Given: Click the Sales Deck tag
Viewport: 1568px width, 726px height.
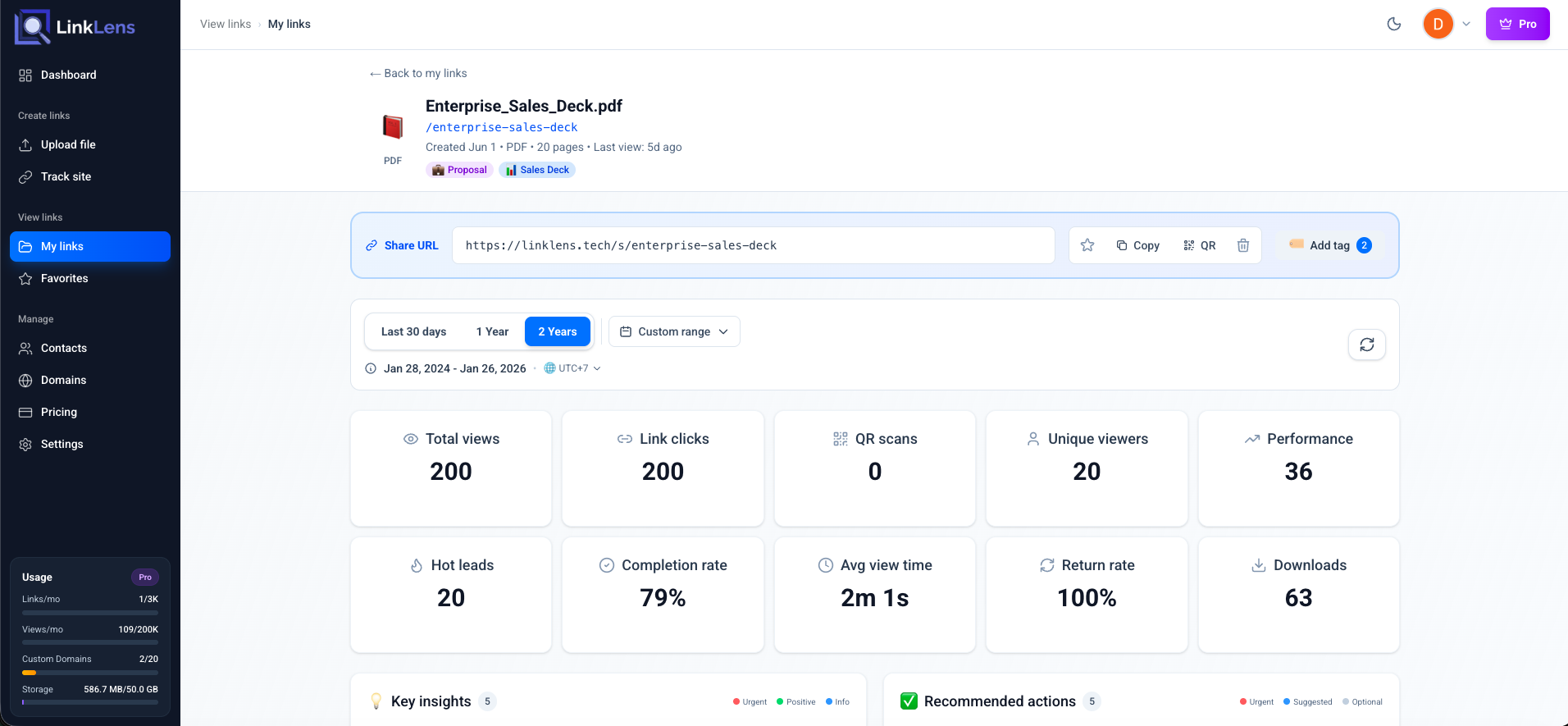Looking at the screenshot, I should coord(537,170).
